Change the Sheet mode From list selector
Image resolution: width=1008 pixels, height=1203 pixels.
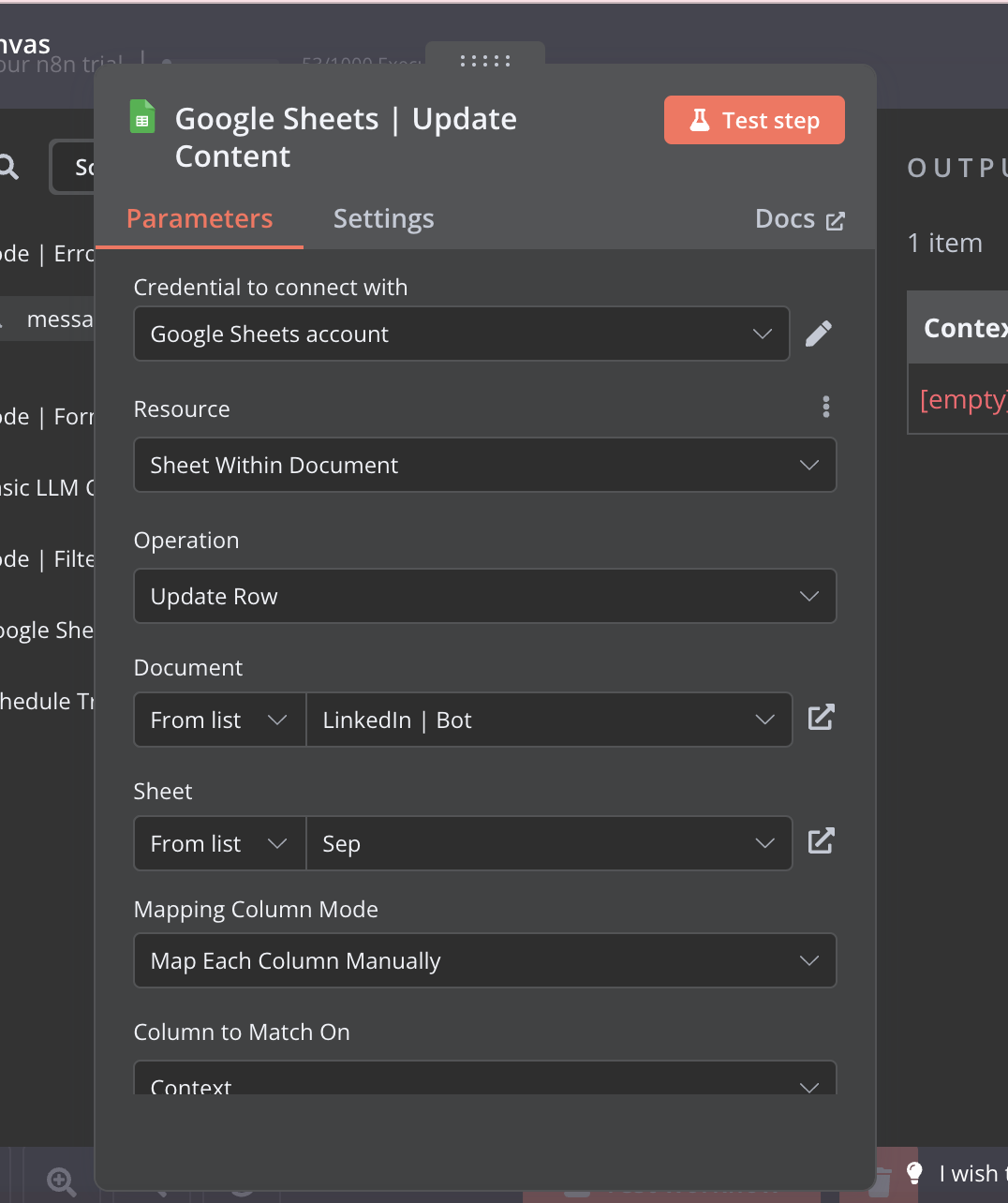(220, 843)
